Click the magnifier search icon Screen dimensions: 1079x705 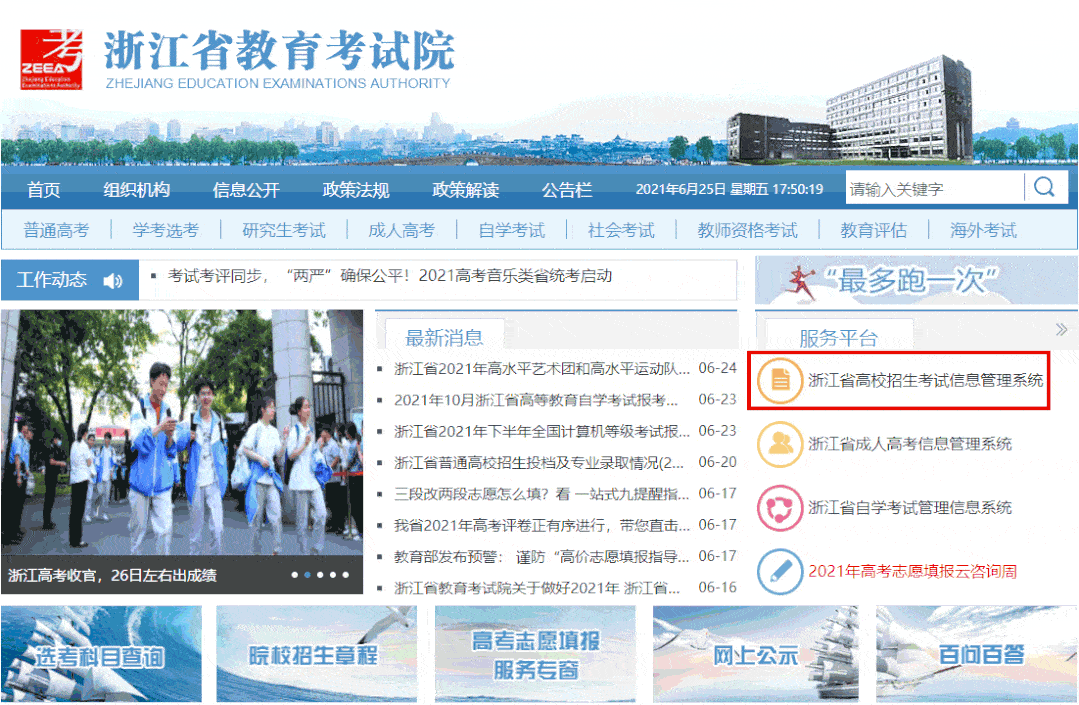(x=1045, y=188)
